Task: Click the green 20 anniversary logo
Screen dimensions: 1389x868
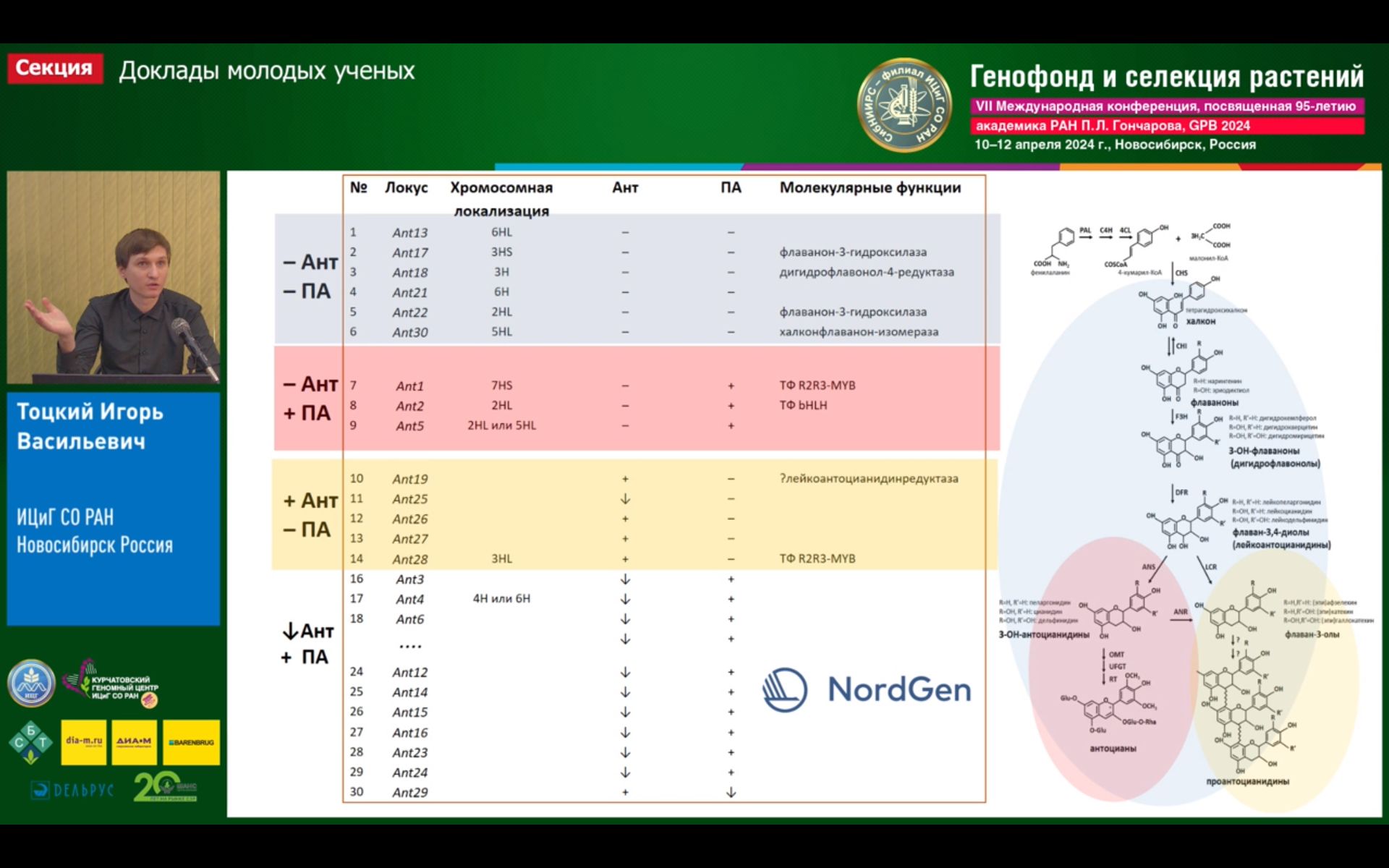Action: (x=165, y=787)
